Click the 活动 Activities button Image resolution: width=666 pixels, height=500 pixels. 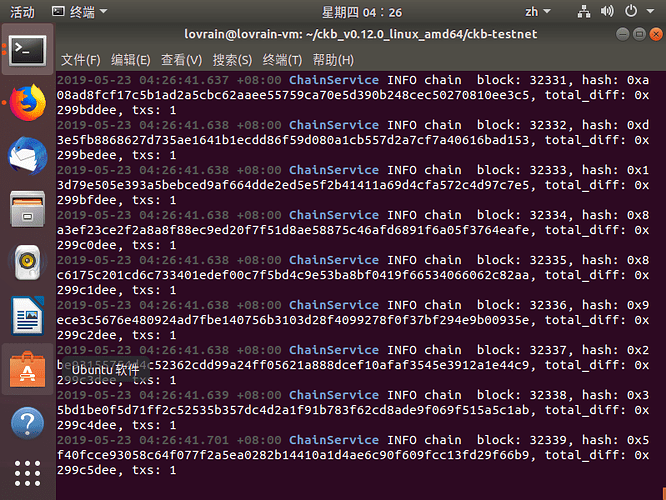pyautogui.click(x=23, y=12)
